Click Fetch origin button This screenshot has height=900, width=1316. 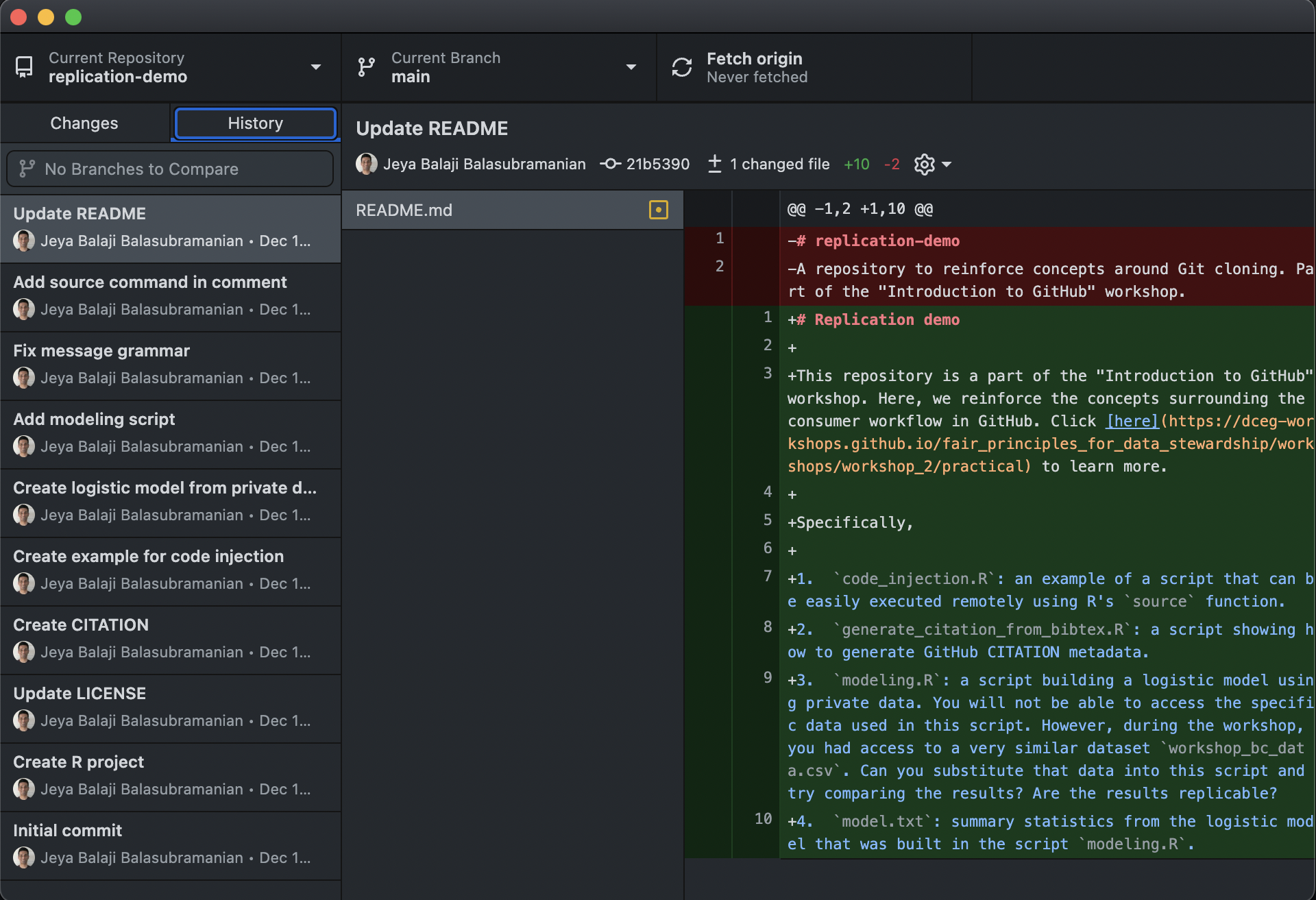click(814, 67)
